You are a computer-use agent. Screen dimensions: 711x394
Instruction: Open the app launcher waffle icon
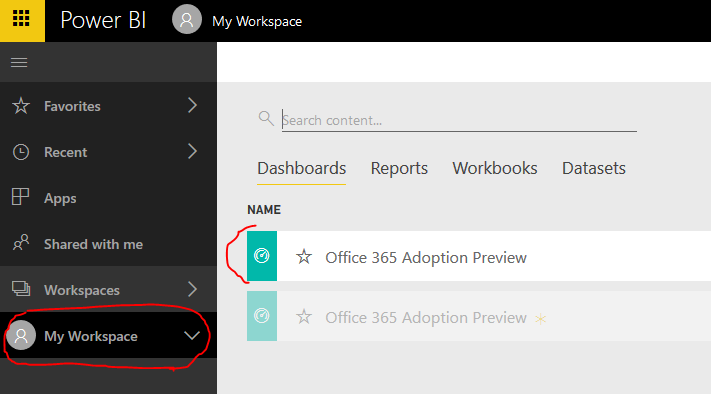click(21, 19)
